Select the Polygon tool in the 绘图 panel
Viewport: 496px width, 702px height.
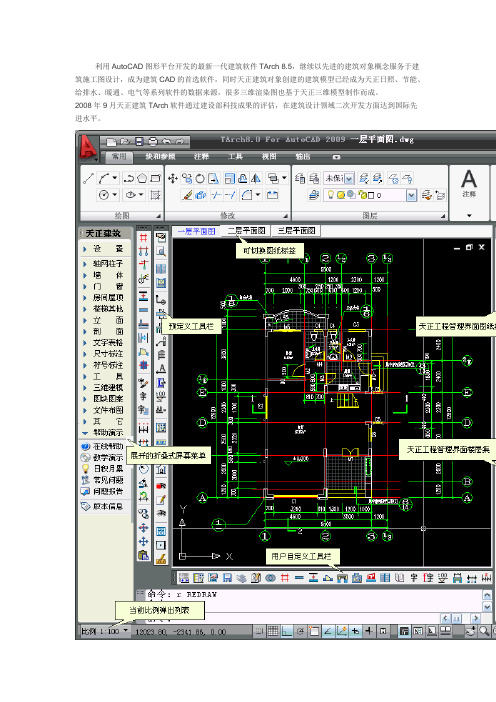tap(142, 178)
